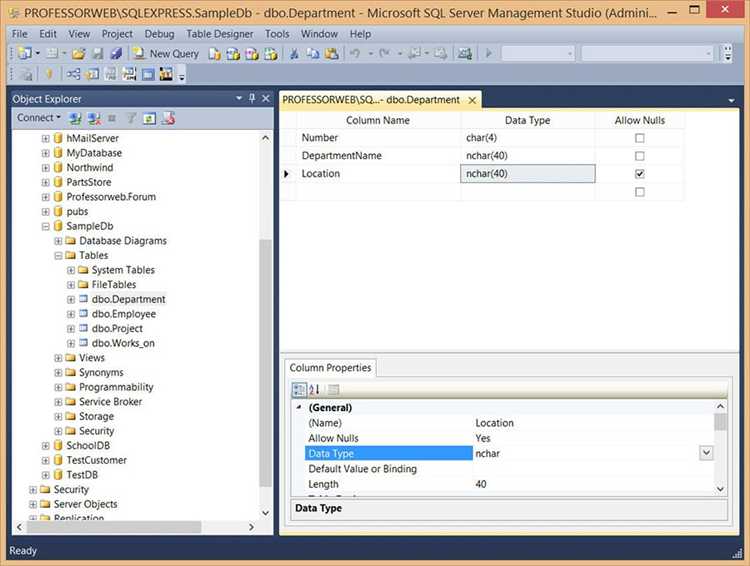The width and height of the screenshot is (750, 566).
Task: Click the Cut scissors icon
Action: pos(294,53)
